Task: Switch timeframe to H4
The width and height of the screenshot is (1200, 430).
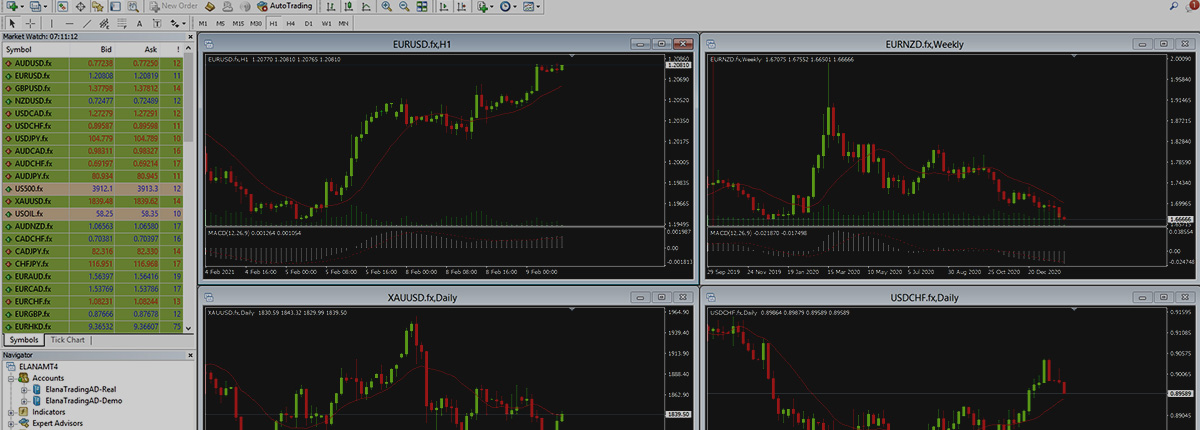Action: 291,23
